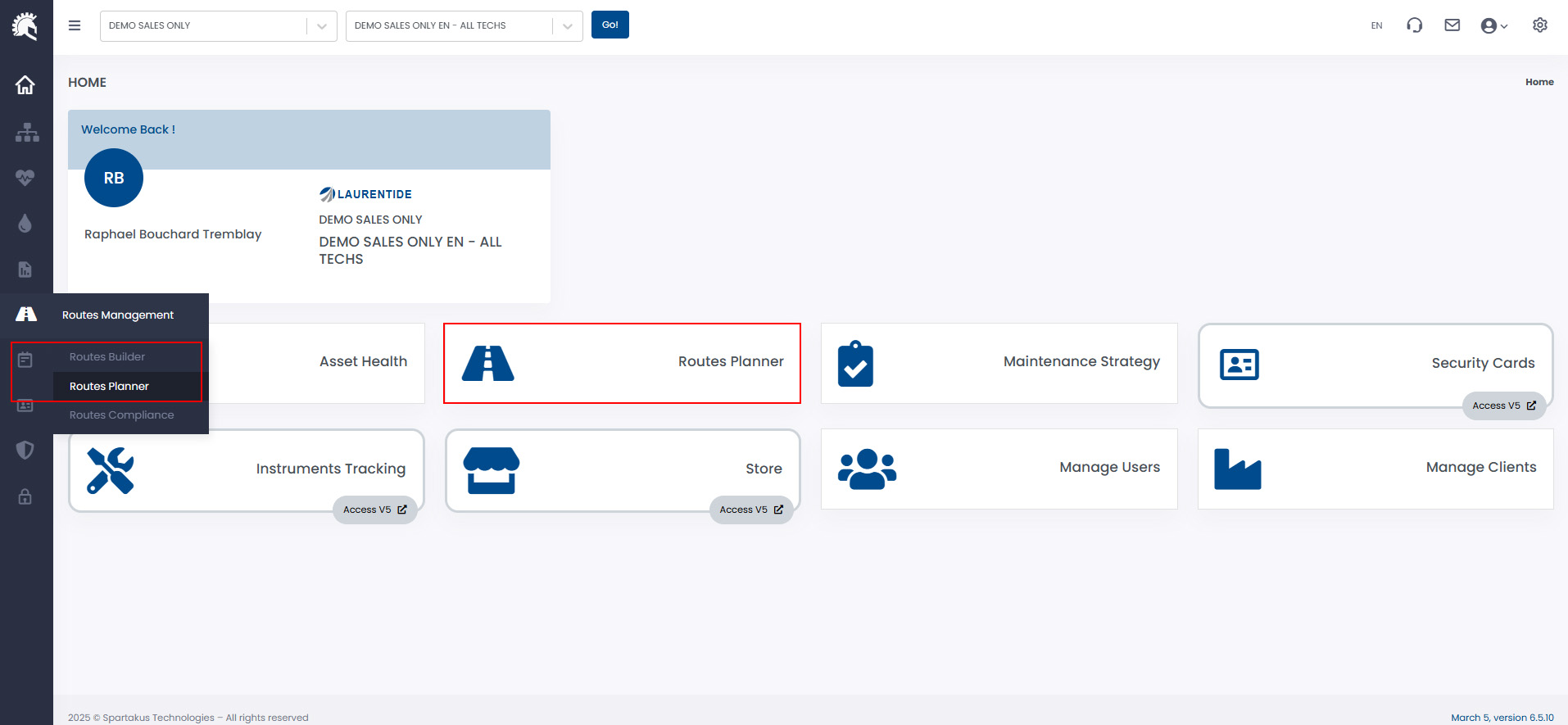Image resolution: width=1568 pixels, height=725 pixels.
Task: Open the hierarchy tree sidebar icon
Action: click(x=27, y=132)
